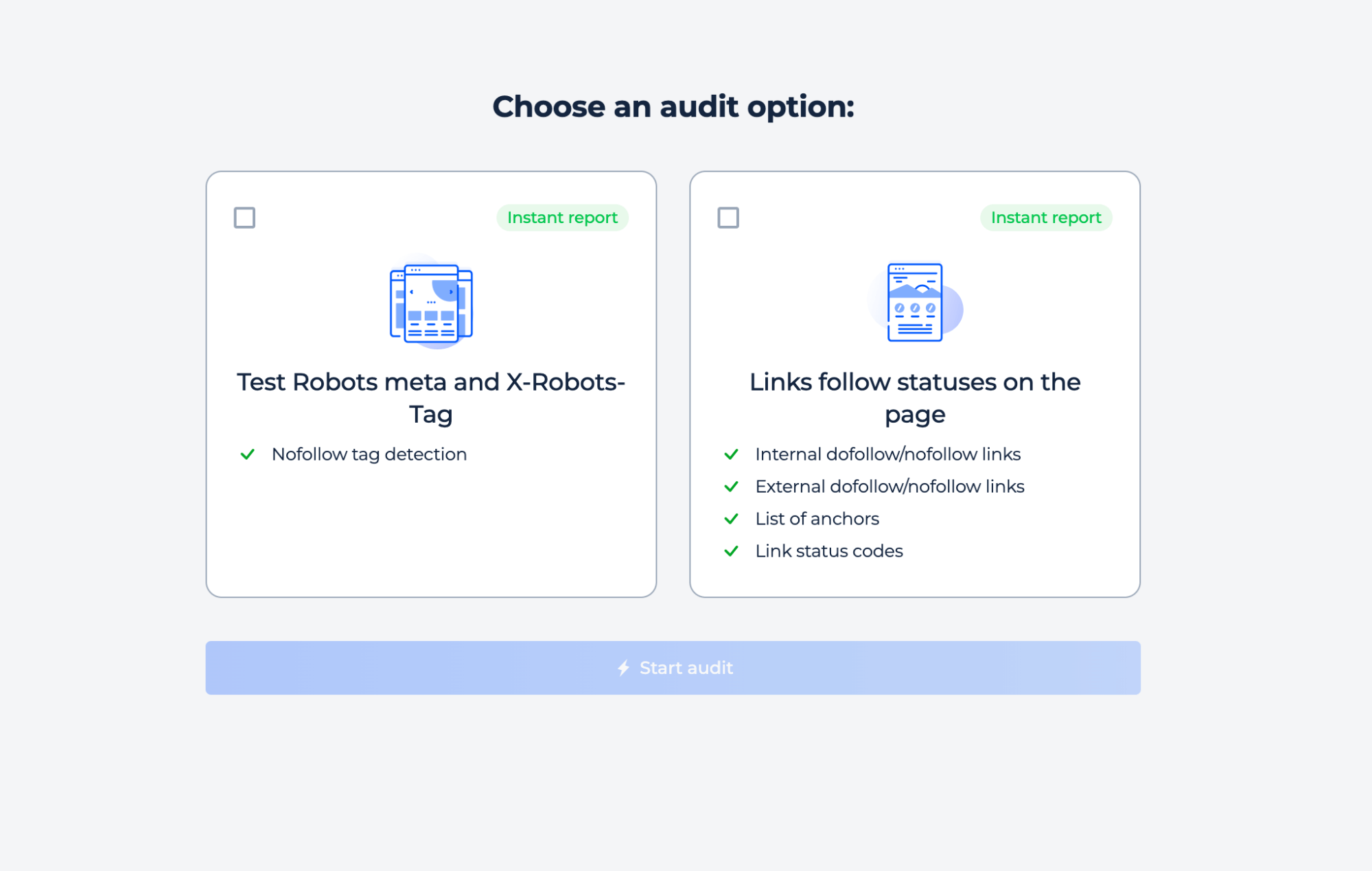Click the checkmark beside Link status codes

732,550
